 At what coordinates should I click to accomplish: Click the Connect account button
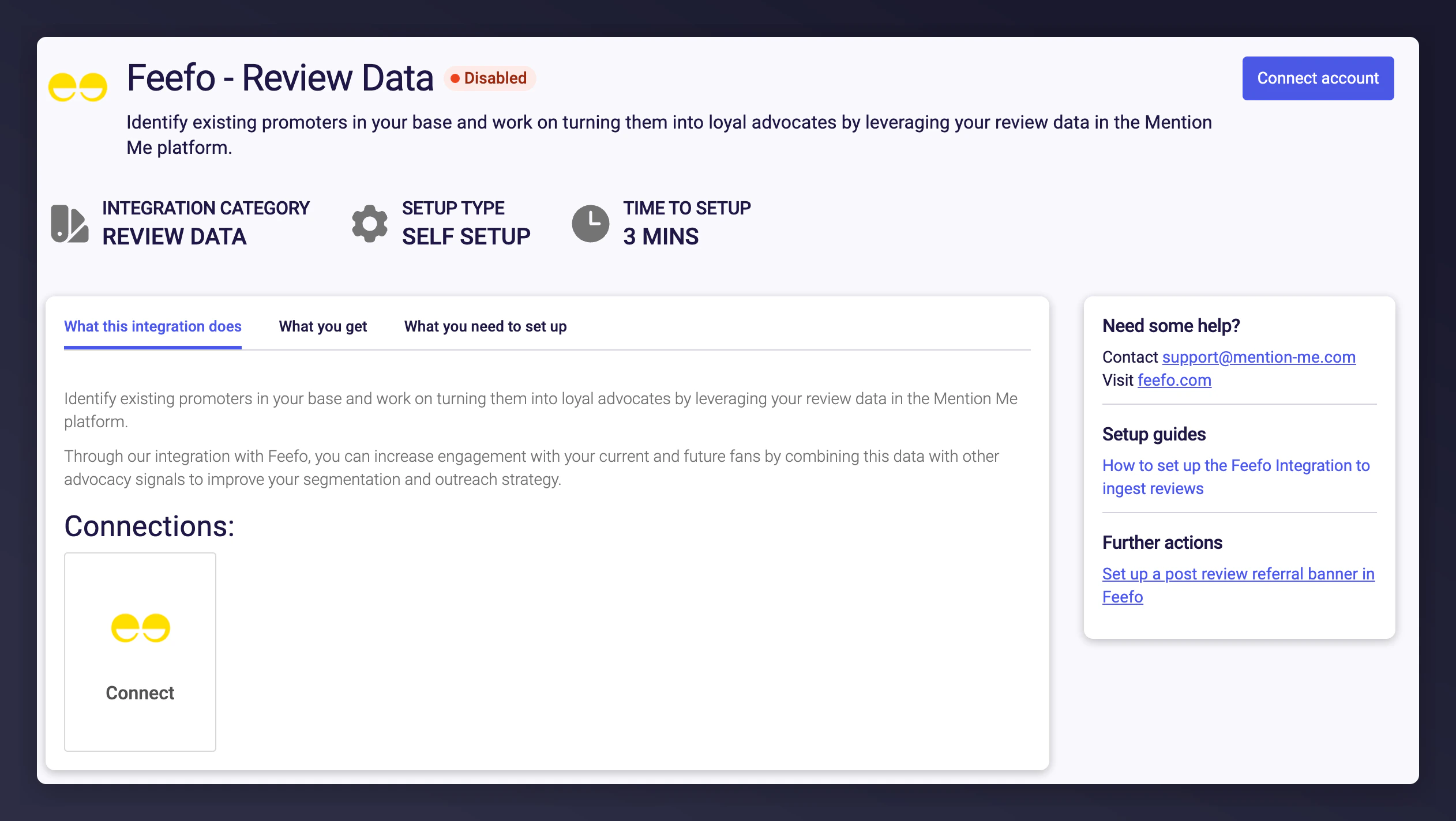(1318, 78)
